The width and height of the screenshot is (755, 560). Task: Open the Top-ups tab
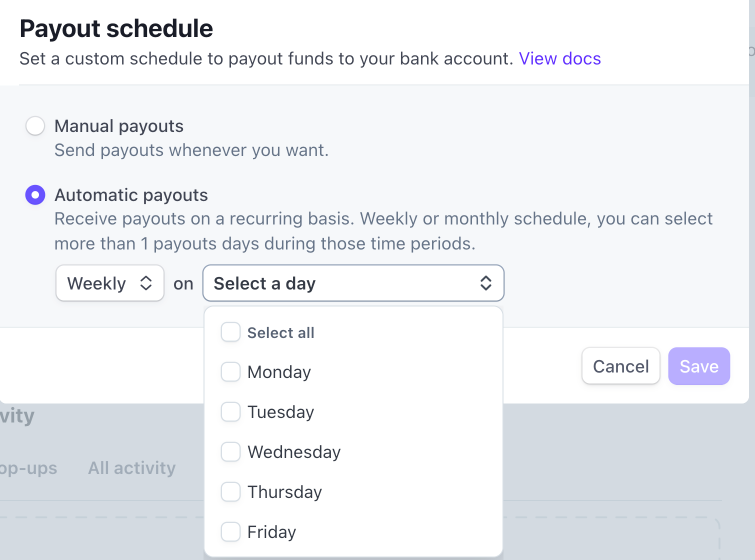[x=28, y=468]
